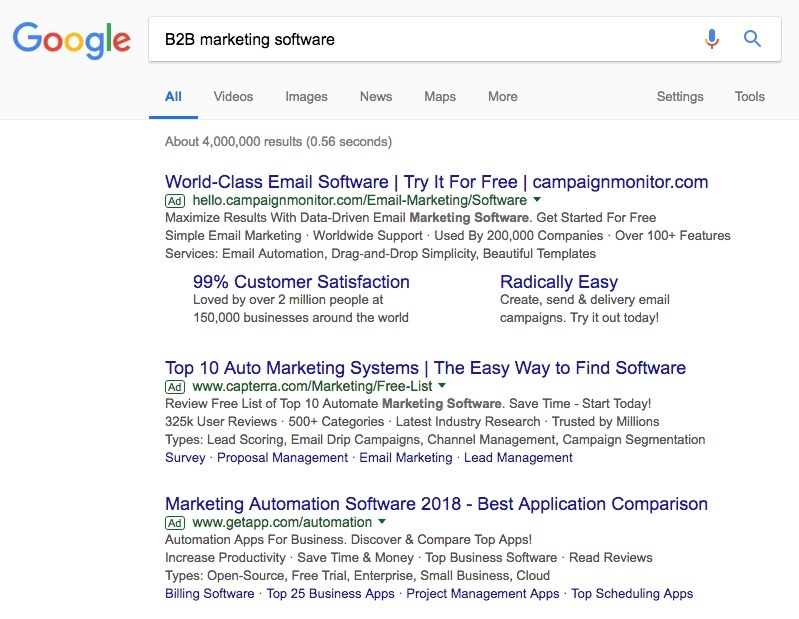Click the Lead Management sitelink
This screenshot has width=799, height=619.
tap(518, 457)
